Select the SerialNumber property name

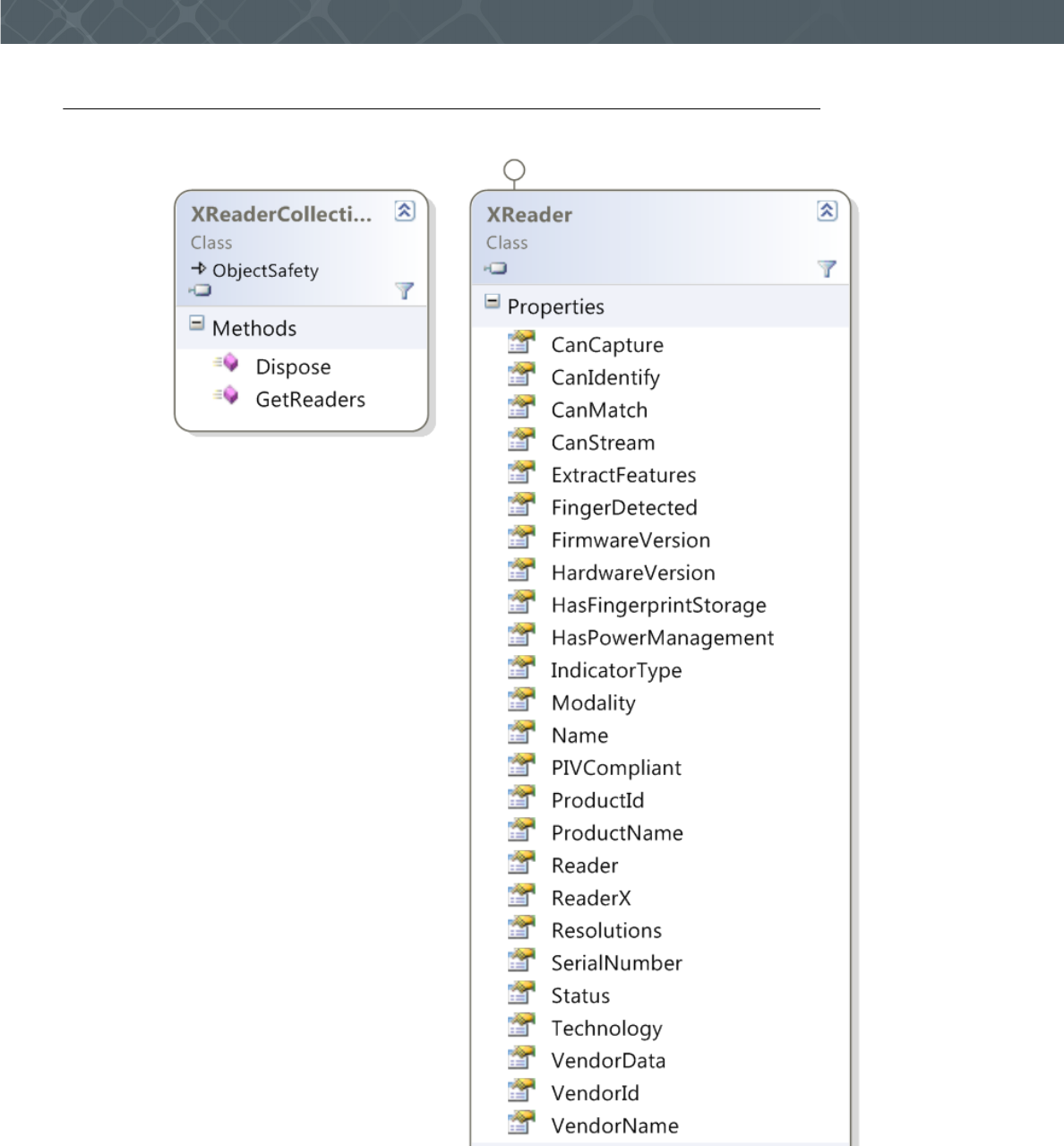point(616,963)
